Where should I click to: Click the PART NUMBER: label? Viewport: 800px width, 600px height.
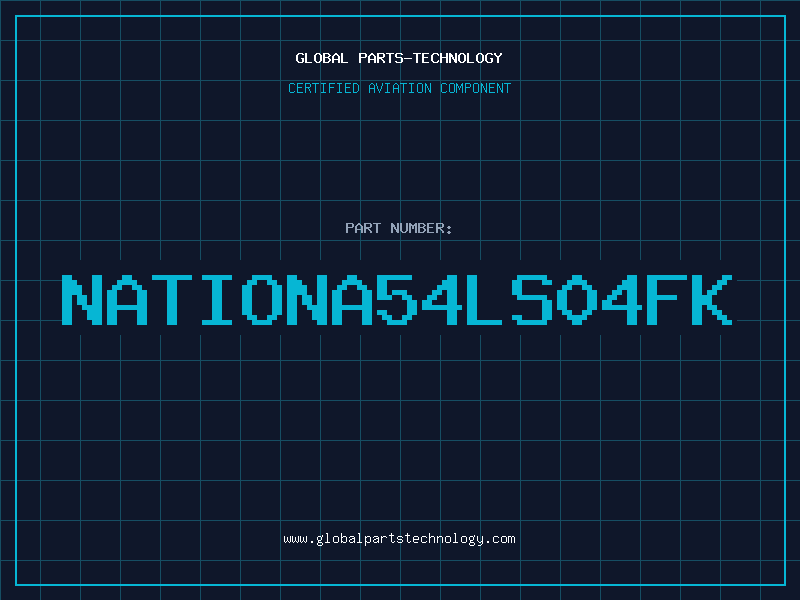pos(399,228)
